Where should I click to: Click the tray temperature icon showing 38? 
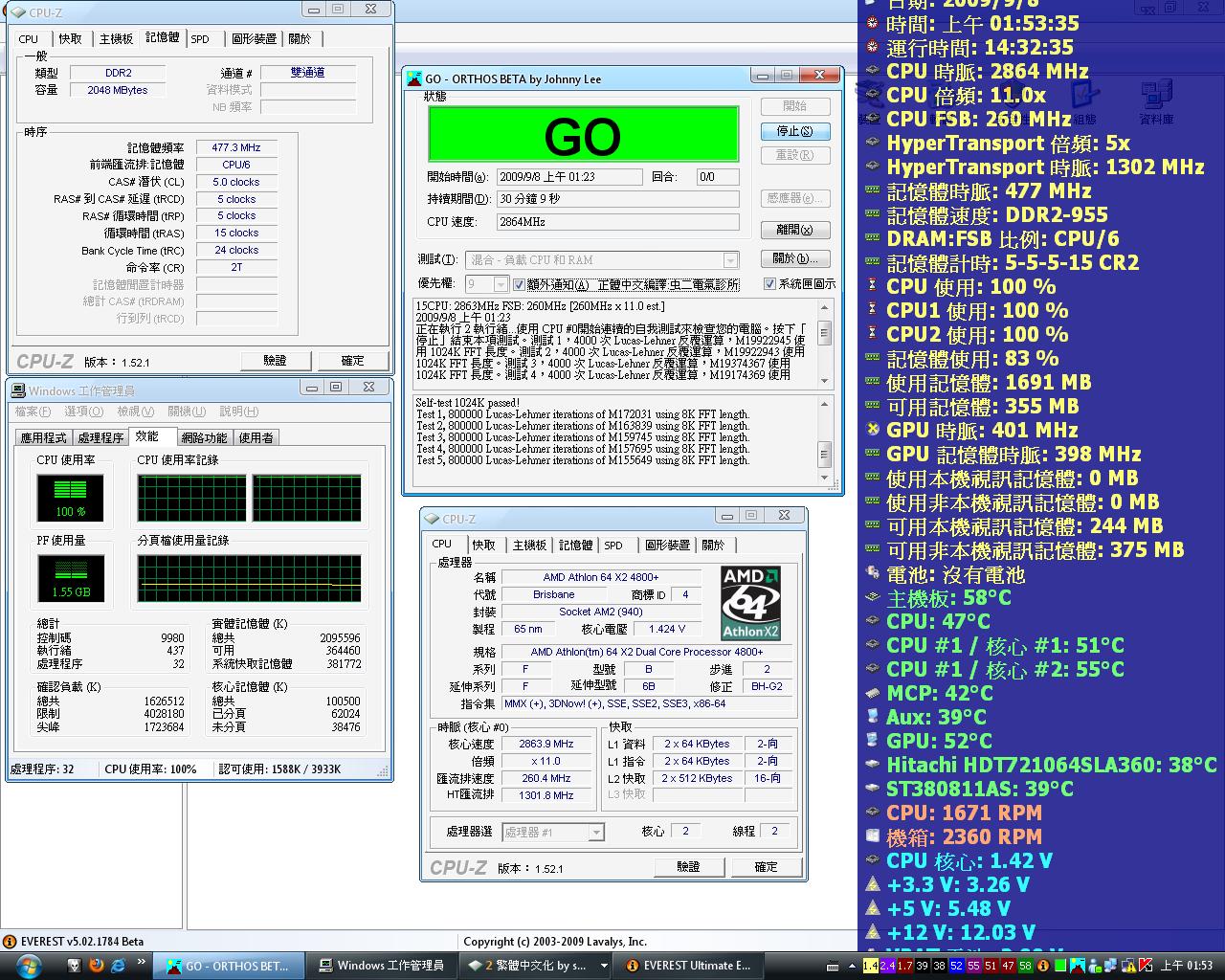pos(939,966)
